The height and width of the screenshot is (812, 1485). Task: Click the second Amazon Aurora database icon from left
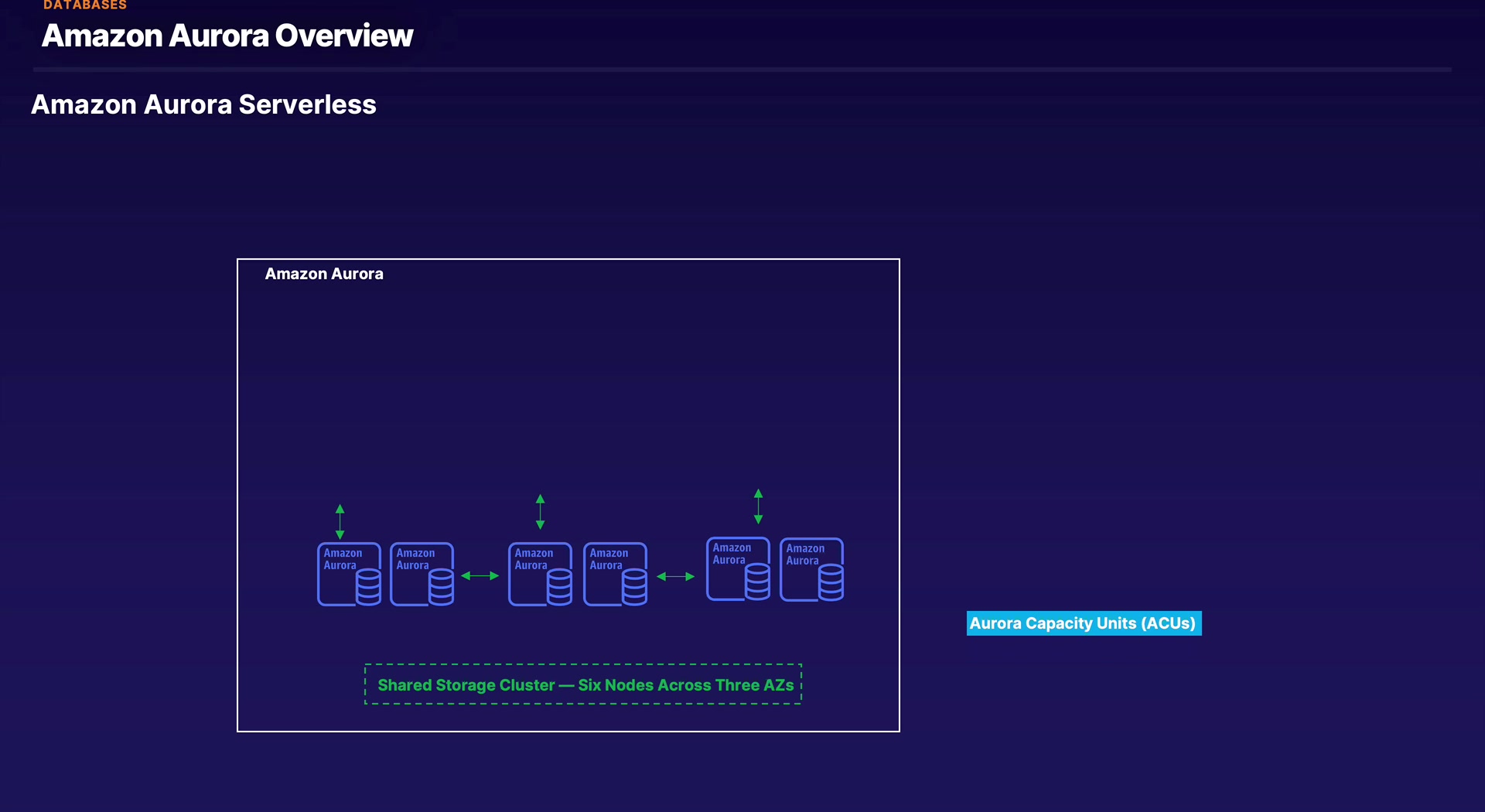(422, 574)
